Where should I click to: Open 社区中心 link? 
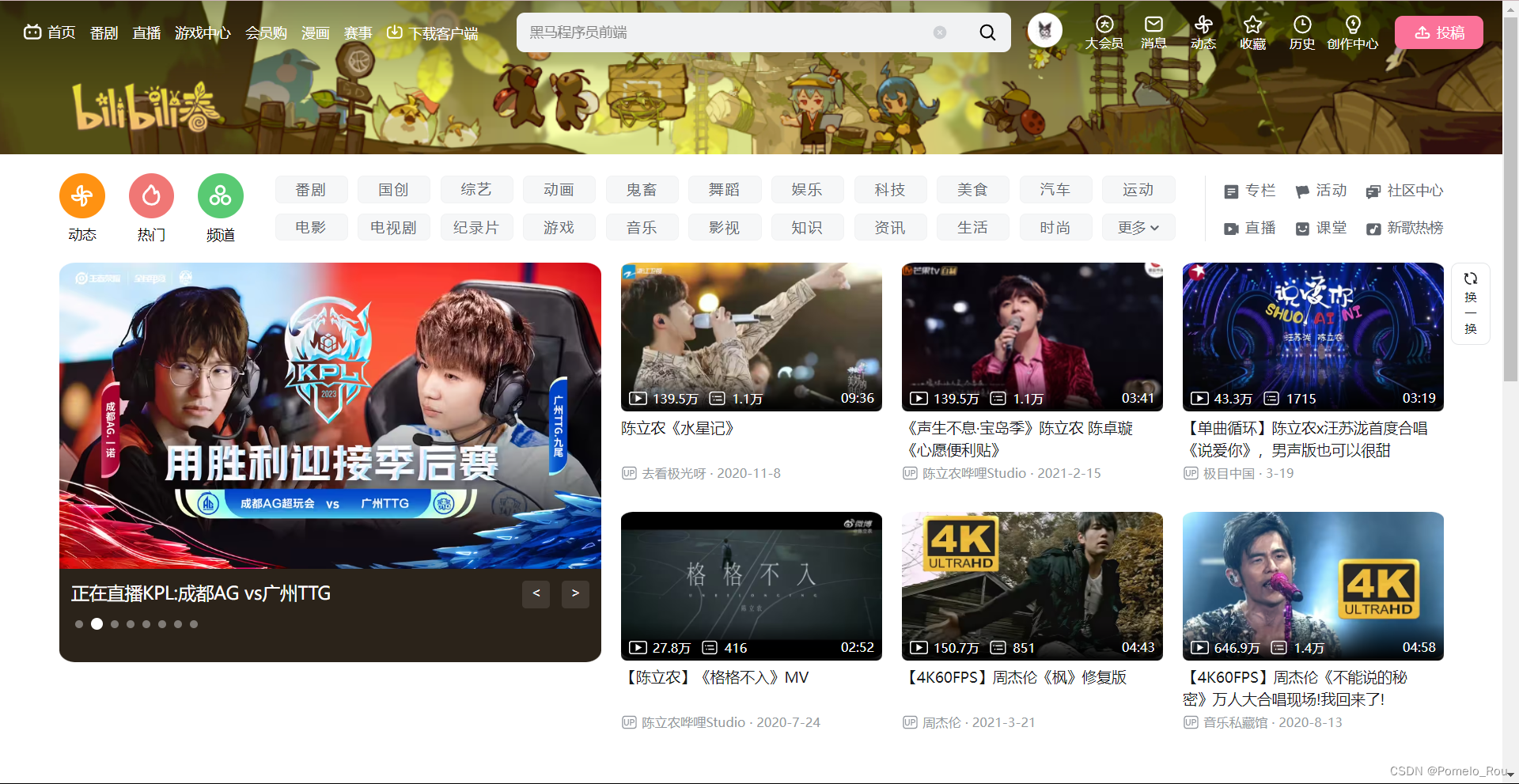tap(1404, 191)
